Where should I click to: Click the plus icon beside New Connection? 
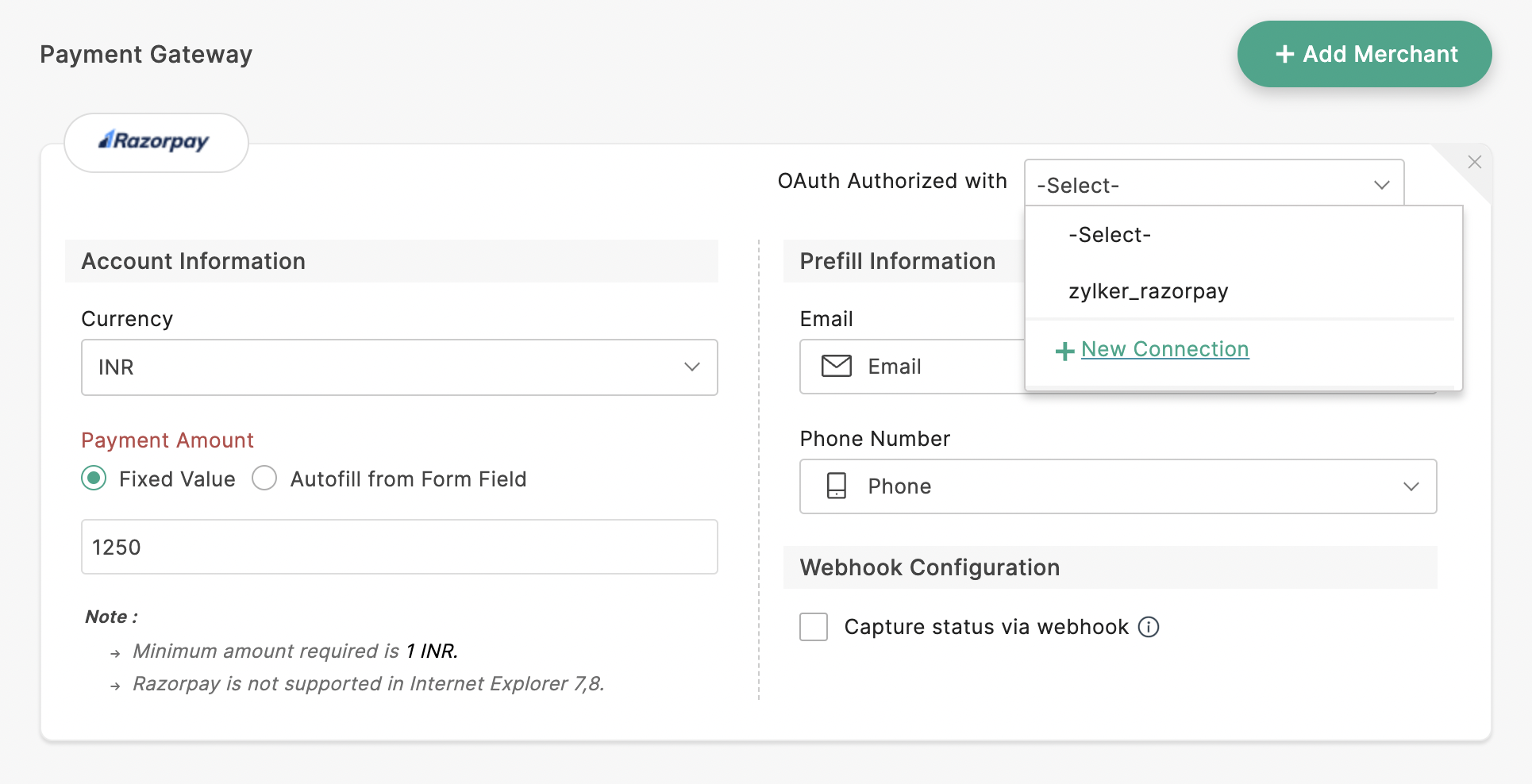coord(1064,351)
